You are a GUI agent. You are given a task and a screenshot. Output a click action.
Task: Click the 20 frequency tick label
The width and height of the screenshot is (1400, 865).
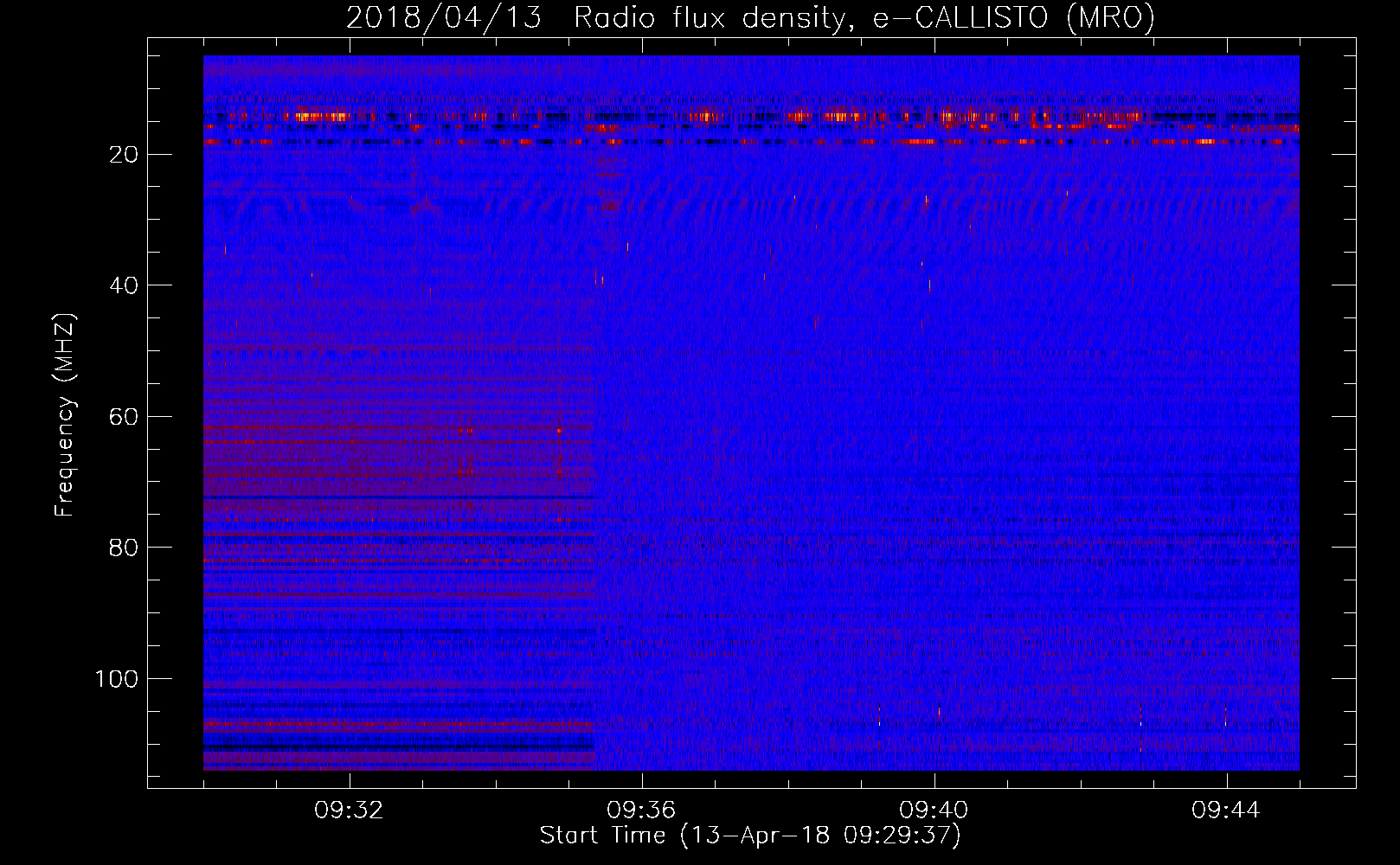click(x=125, y=154)
